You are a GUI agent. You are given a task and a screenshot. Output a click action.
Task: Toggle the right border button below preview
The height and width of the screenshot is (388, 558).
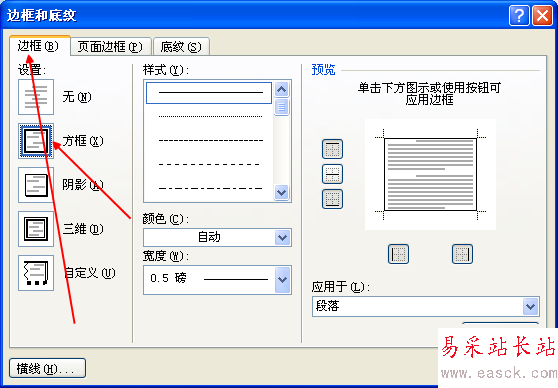coord(462,254)
